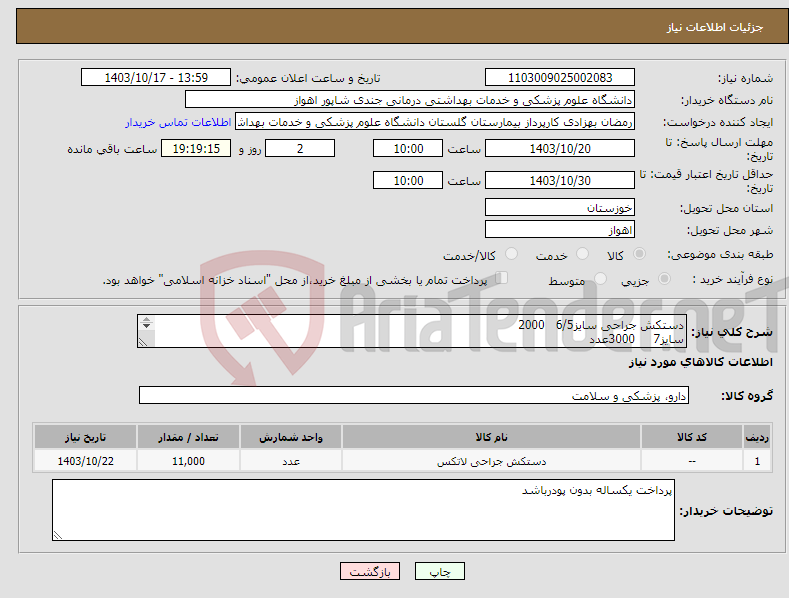Click the price validity time 10:00 field
Viewport: 789px width, 598px height.
point(408,180)
